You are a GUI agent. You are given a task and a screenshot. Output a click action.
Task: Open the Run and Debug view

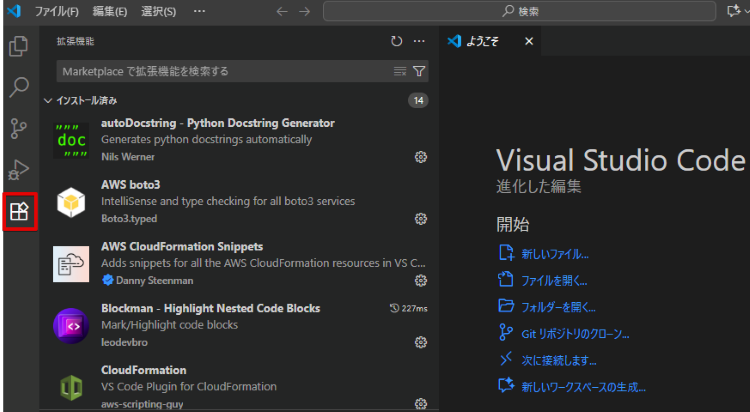click(19, 170)
